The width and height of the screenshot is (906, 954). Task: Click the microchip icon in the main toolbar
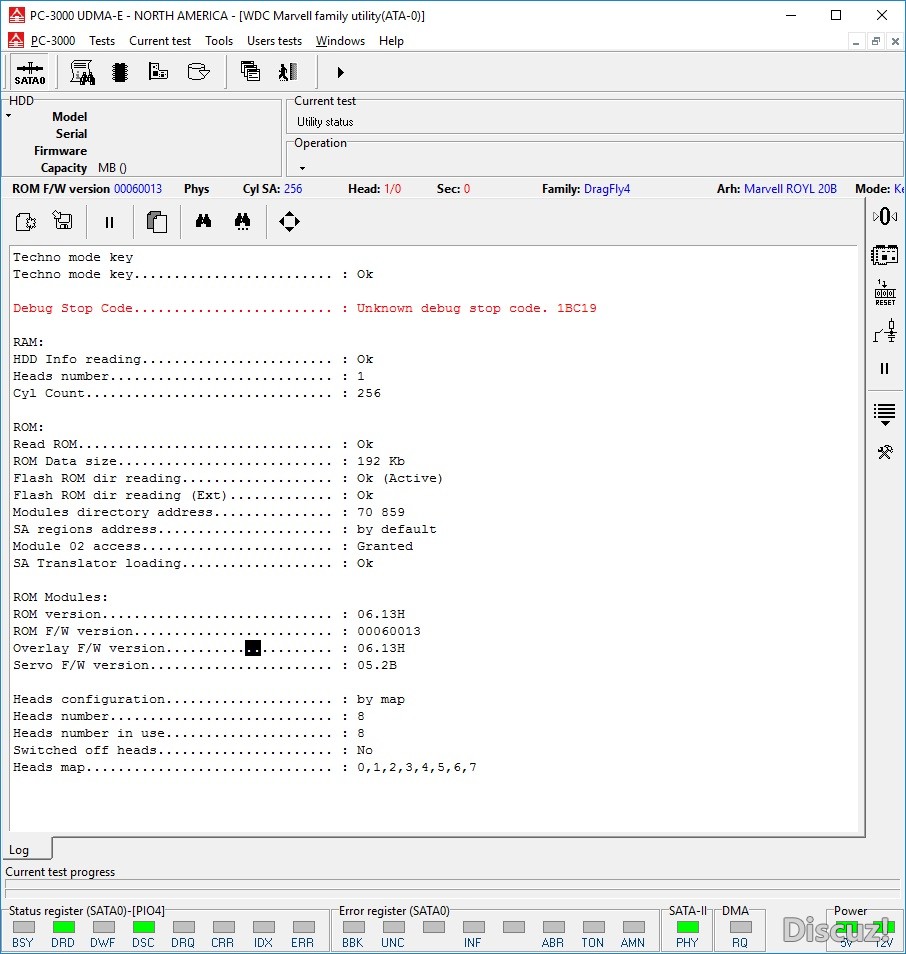point(120,72)
